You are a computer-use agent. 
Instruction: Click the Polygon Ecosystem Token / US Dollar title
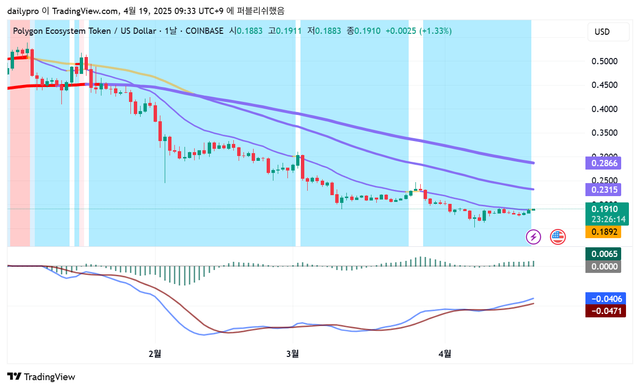84,31
